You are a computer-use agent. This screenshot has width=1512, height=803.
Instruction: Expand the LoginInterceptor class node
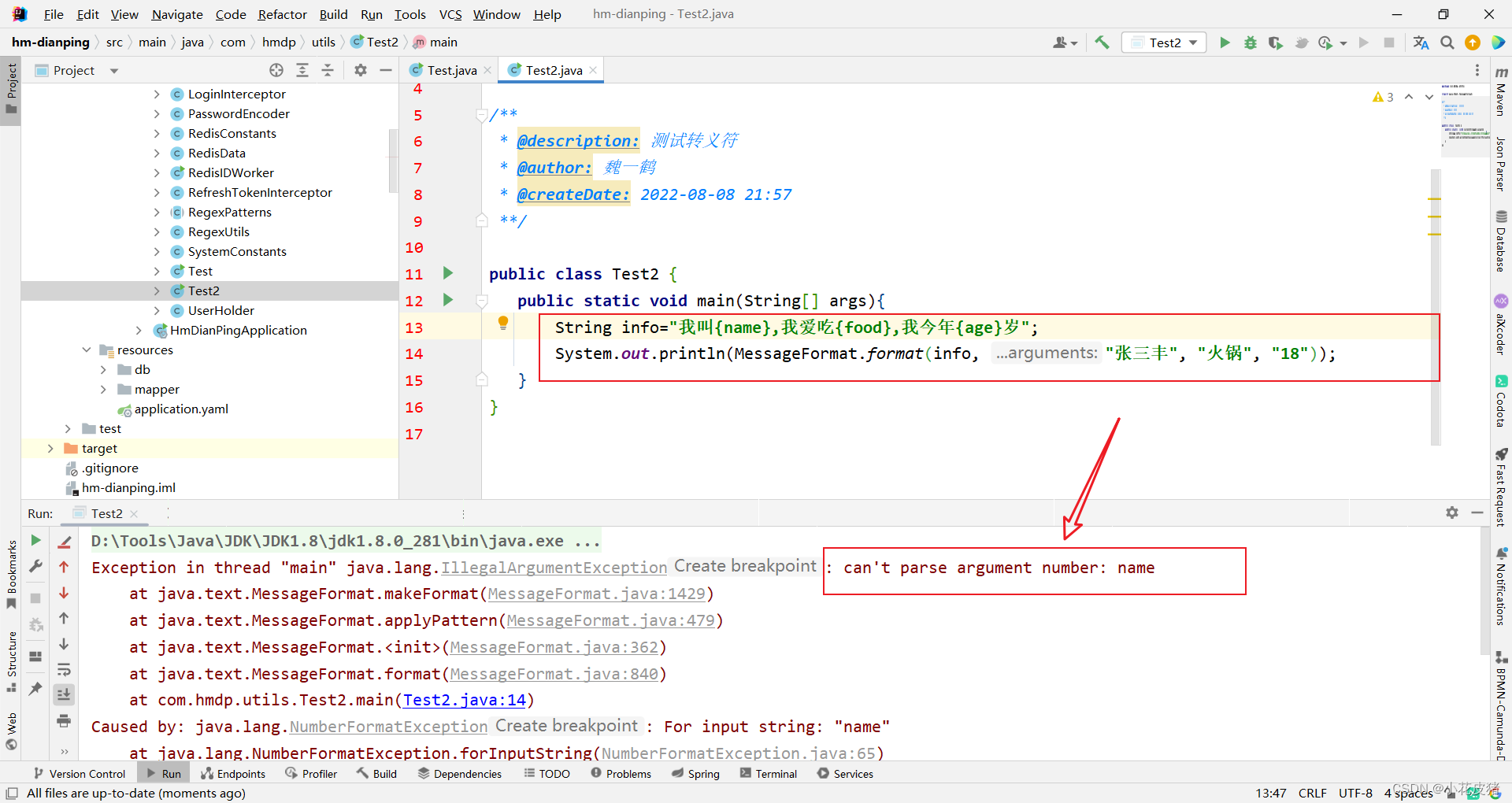coord(156,94)
